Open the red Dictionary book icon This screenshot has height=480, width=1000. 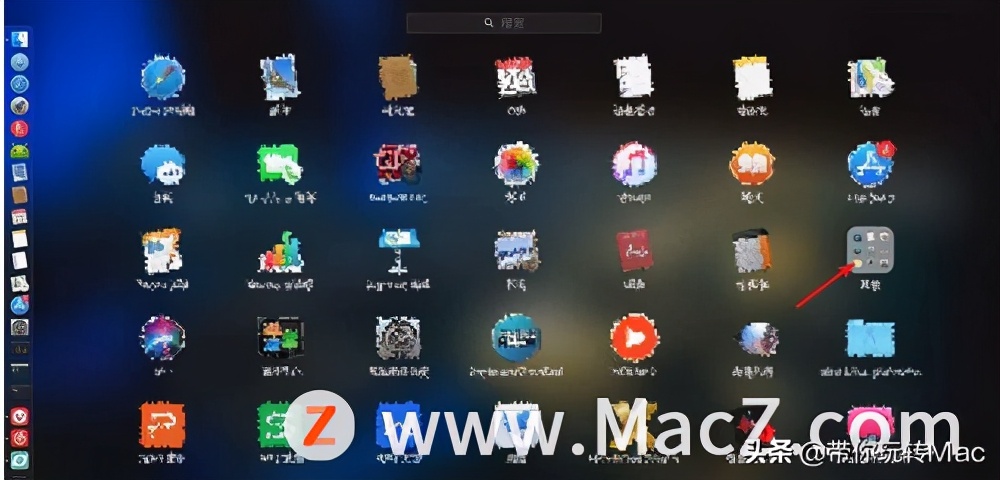(634, 251)
